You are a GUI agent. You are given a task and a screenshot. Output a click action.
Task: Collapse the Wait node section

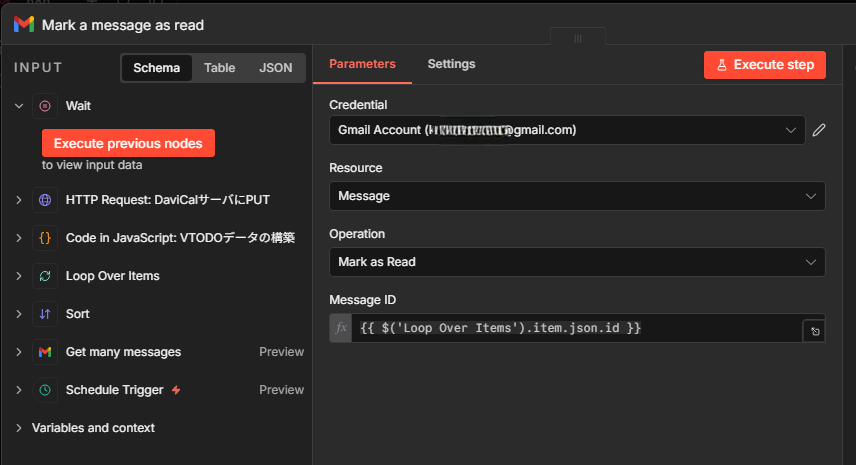pos(19,106)
